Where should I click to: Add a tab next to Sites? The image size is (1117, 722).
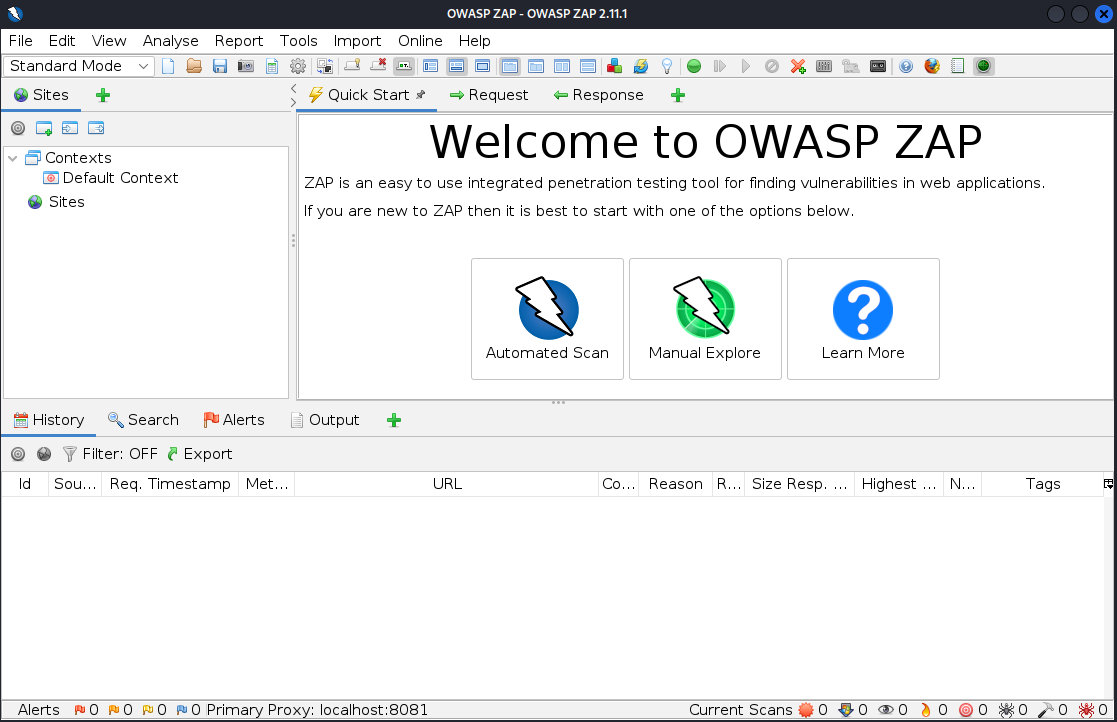coord(103,95)
